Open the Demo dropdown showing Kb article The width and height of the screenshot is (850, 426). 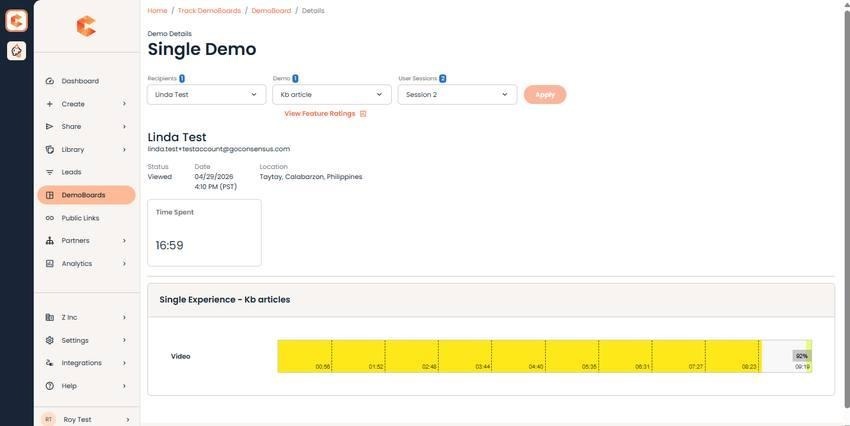point(332,94)
